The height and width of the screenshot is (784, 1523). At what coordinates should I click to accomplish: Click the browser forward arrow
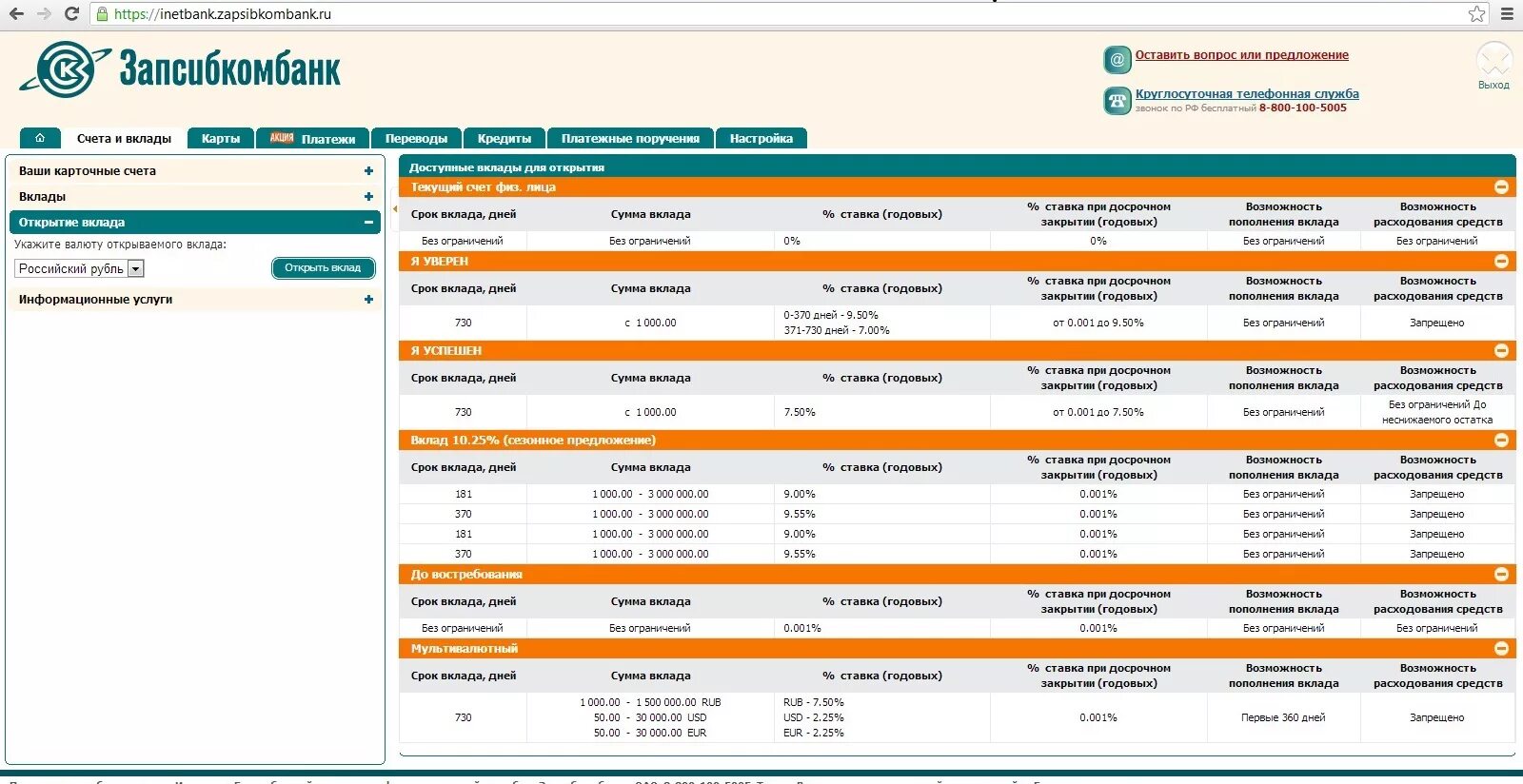point(44,13)
